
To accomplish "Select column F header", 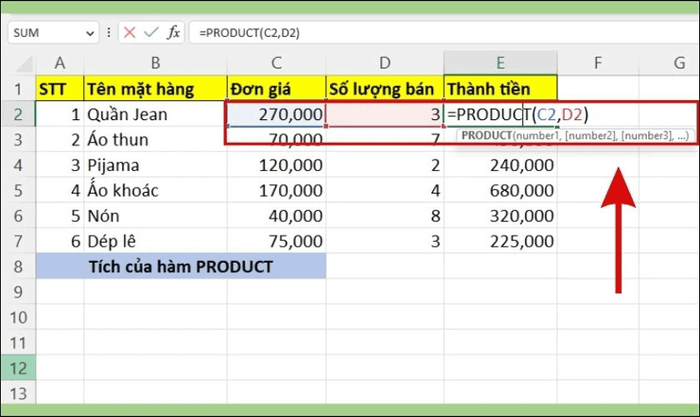I will (x=598, y=63).
